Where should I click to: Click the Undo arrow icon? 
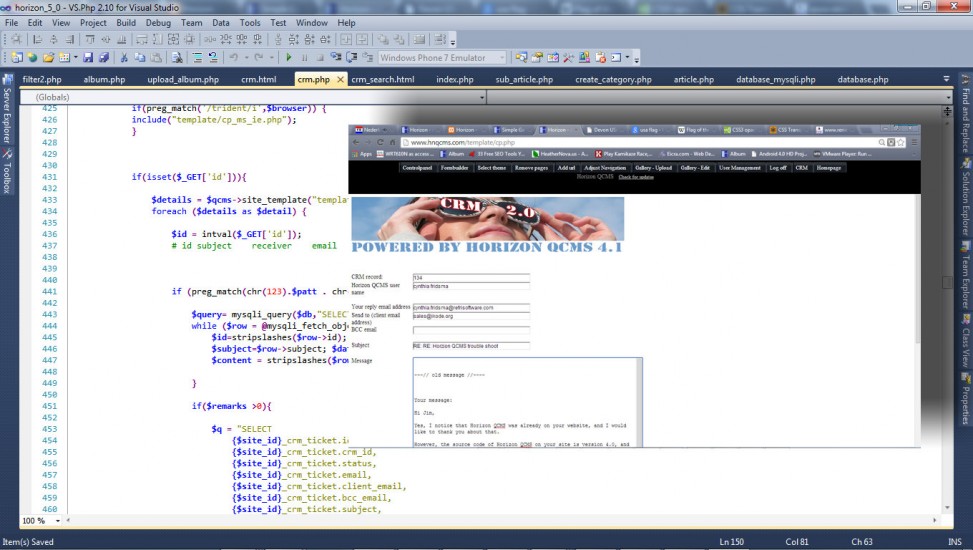tap(233, 58)
